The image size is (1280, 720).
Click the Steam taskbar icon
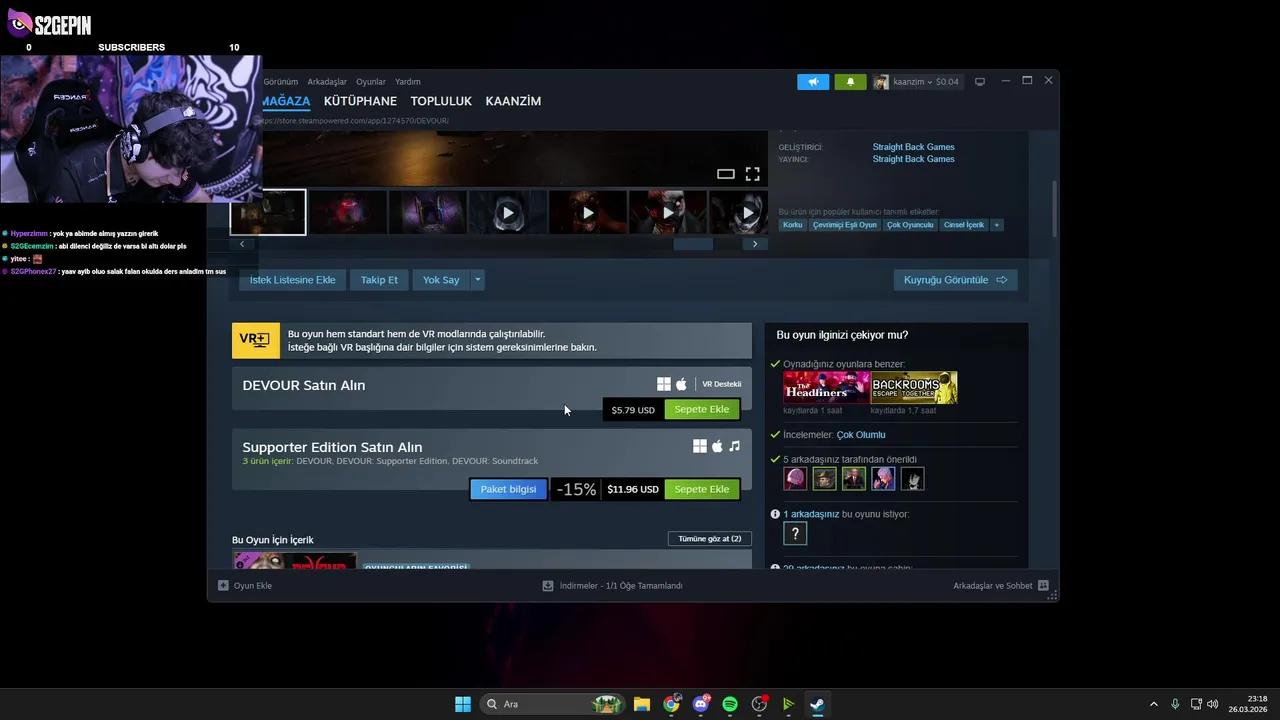click(817, 704)
